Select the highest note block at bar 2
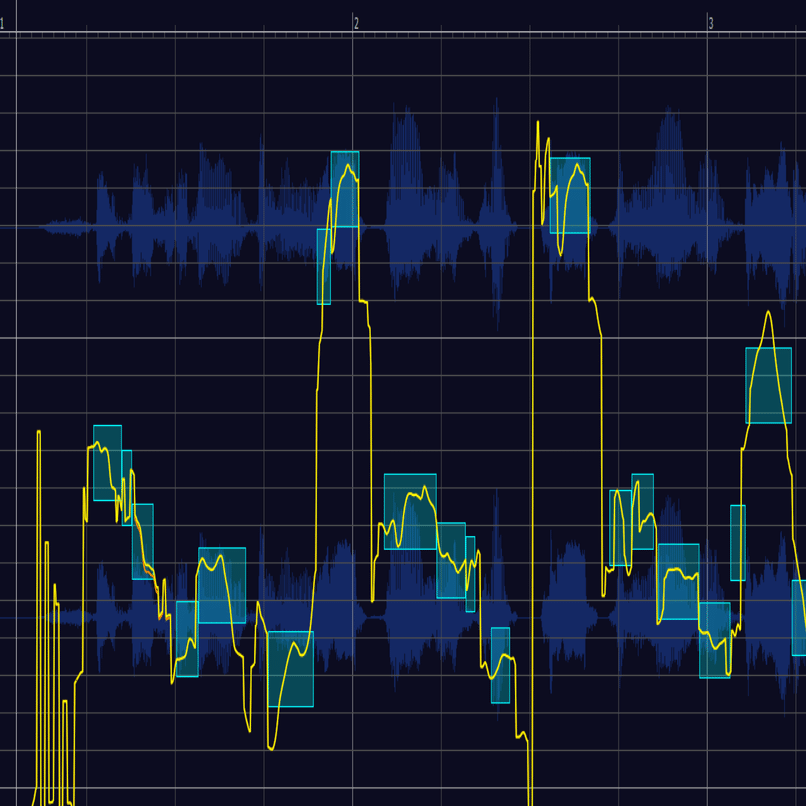The height and width of the screenshot is (806, 806). click(345, 189)
